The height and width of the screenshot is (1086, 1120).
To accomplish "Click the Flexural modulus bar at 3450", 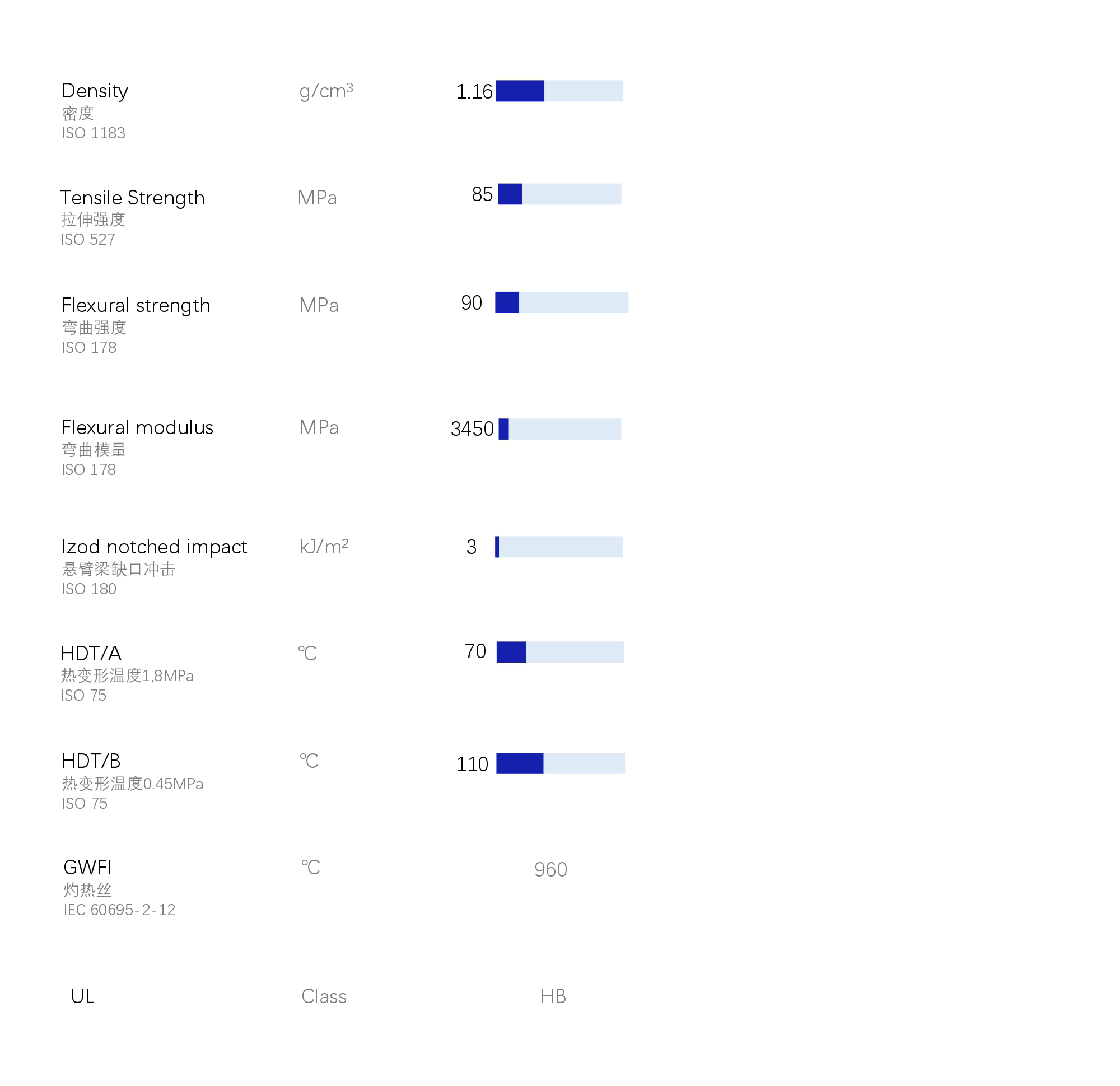I will 559,429.
